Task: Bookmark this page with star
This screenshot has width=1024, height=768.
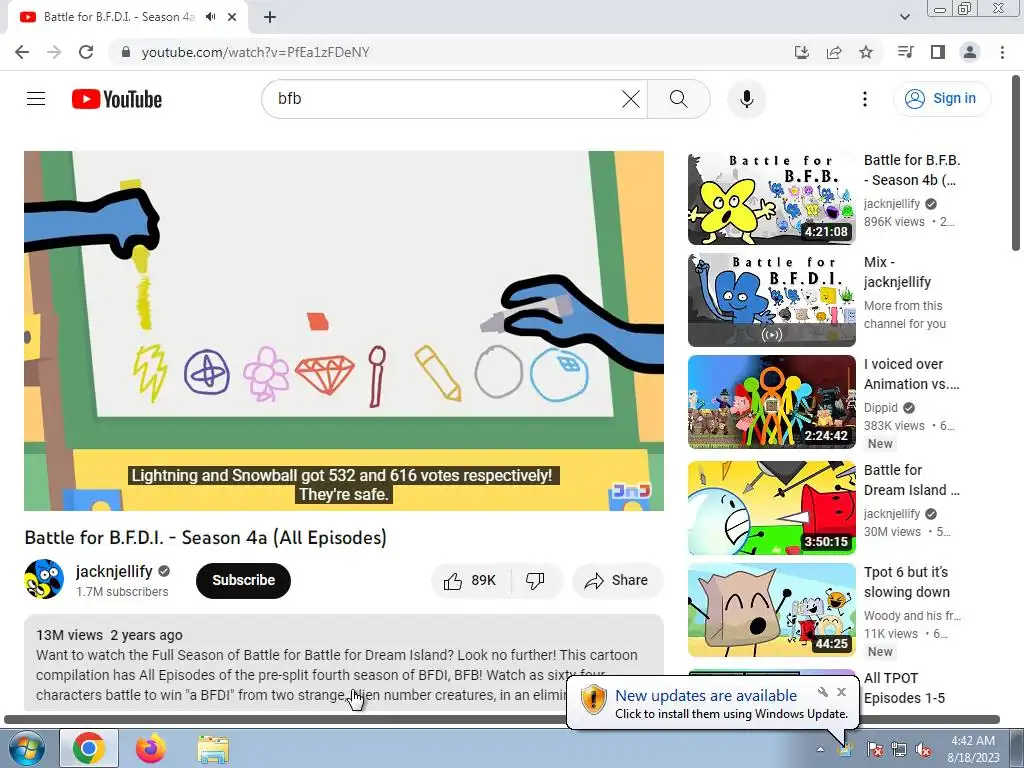Action: pyautogui.click(x=866, y=52)
